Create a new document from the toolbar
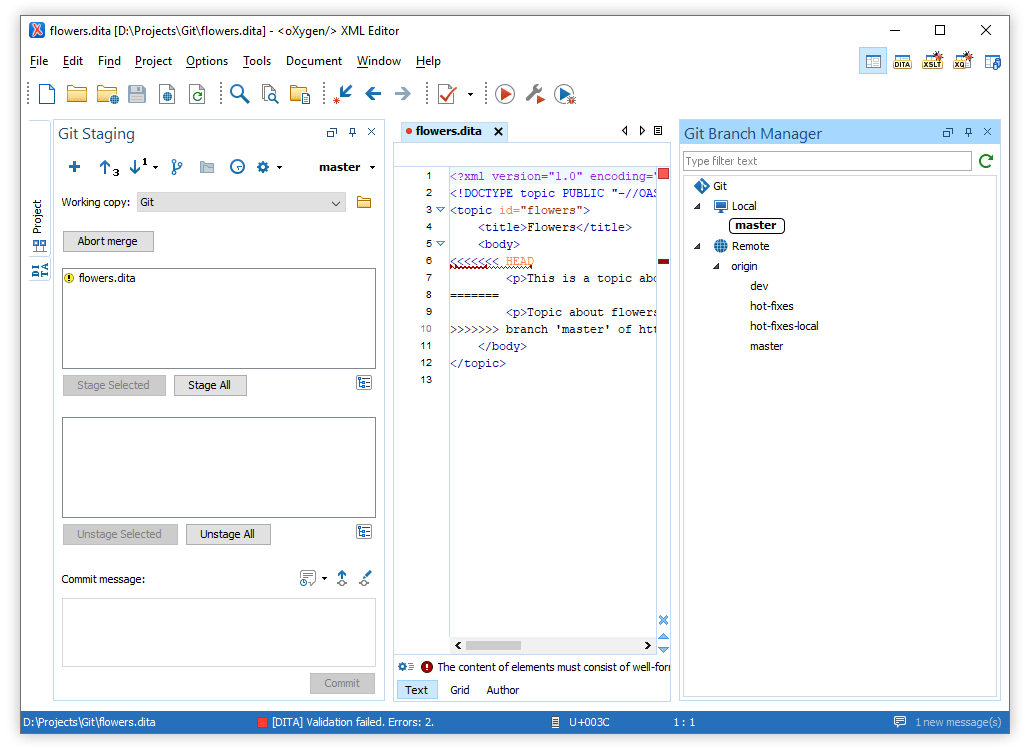This screenshot has width=1030, height=750. click(47, 94)
